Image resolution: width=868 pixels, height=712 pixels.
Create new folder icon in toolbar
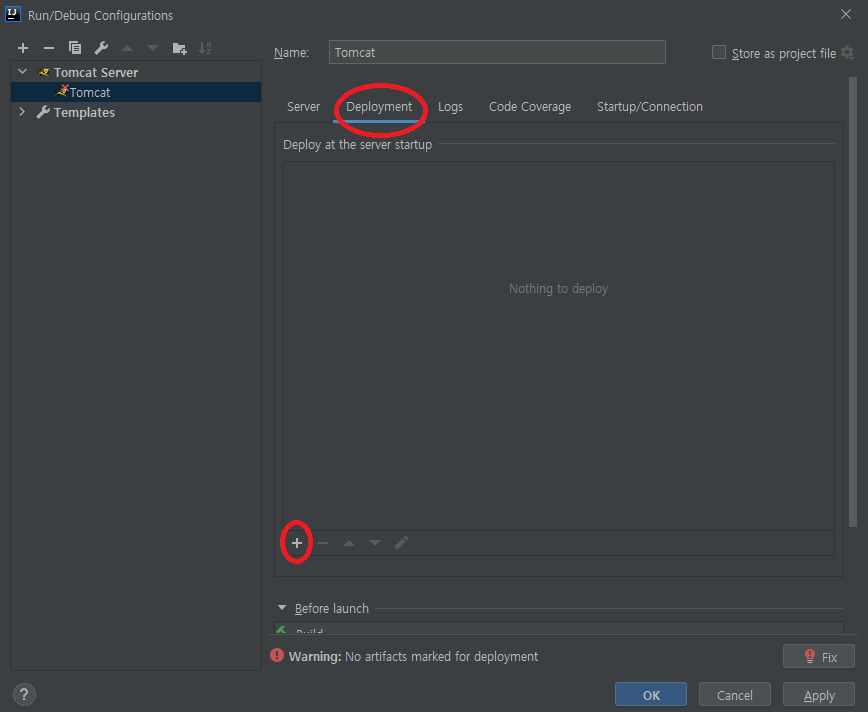pyautogui.click(x=179, y=48)
